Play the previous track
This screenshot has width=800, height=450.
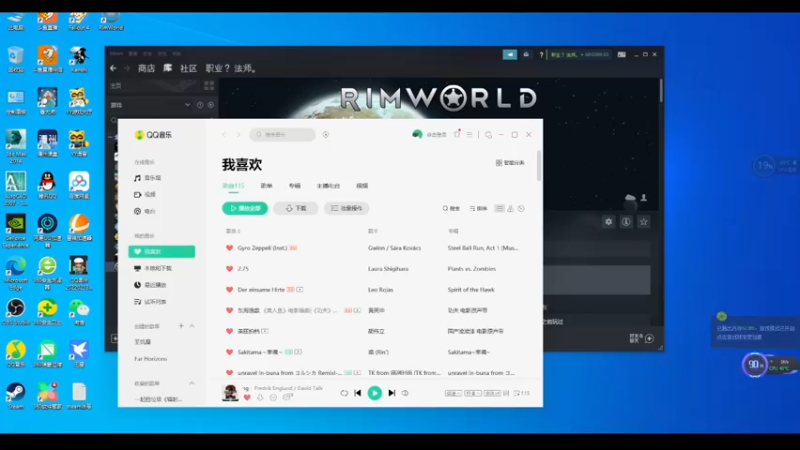tap(358, 393)
